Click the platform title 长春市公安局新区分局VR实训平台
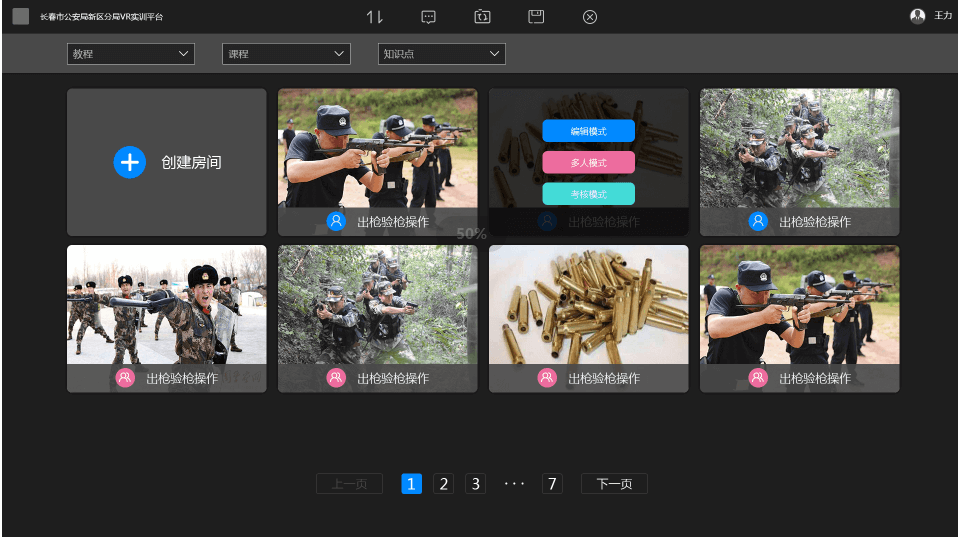Viewport: 958px width, 537px height. pyautogui.click(x=101, y=17)
